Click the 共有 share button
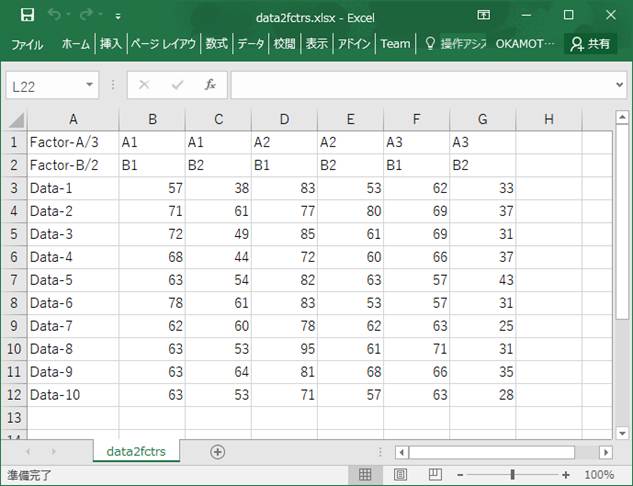This screenshot has height=486, width=633. [x=590, y=44]
